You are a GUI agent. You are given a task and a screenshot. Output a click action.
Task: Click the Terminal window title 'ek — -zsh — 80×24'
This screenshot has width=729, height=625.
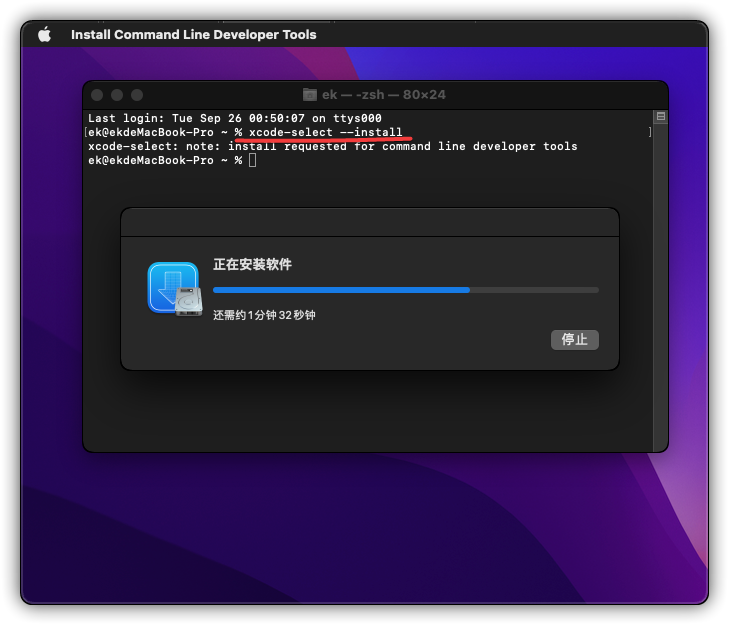[384, 95]
